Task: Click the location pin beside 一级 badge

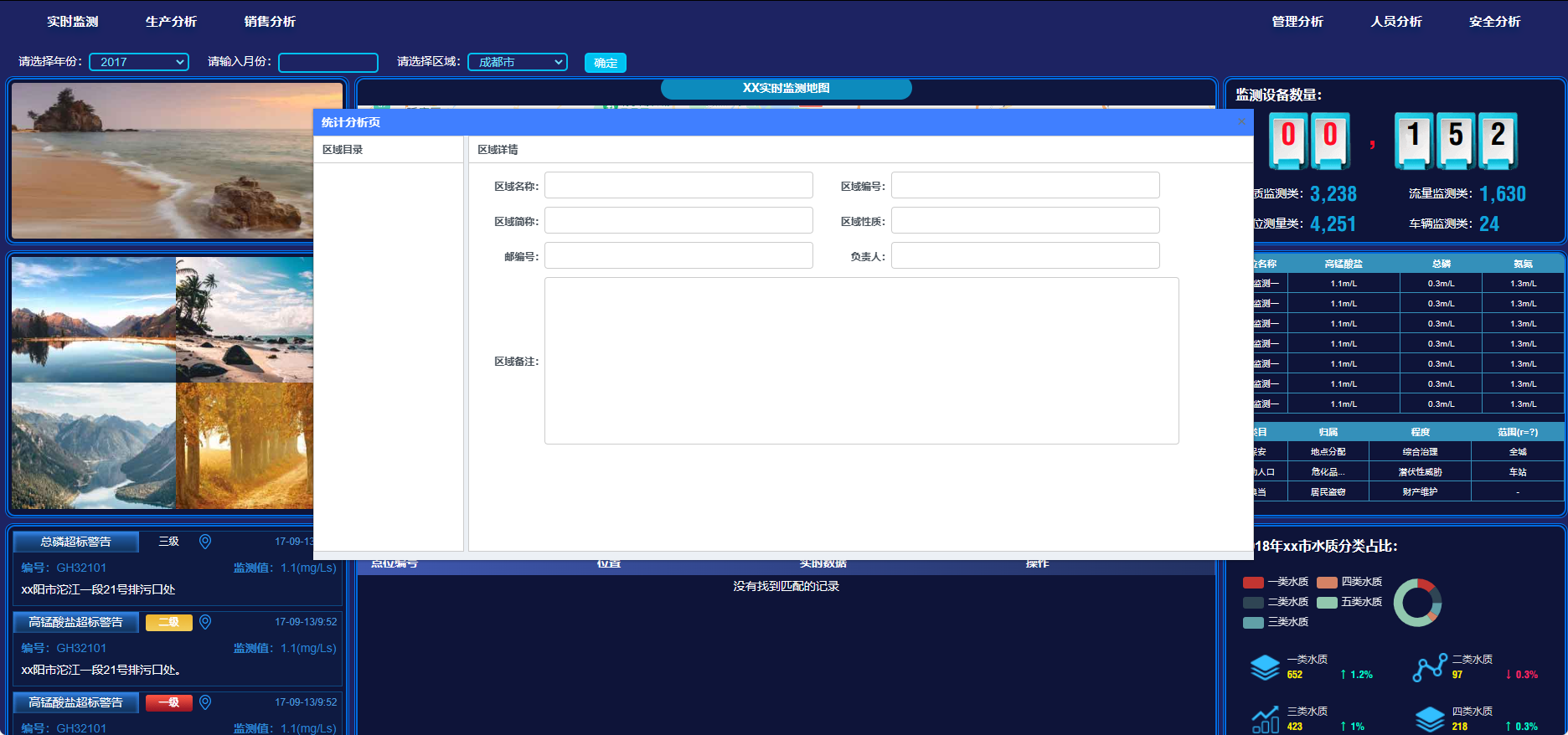Action: pos(205,702)
